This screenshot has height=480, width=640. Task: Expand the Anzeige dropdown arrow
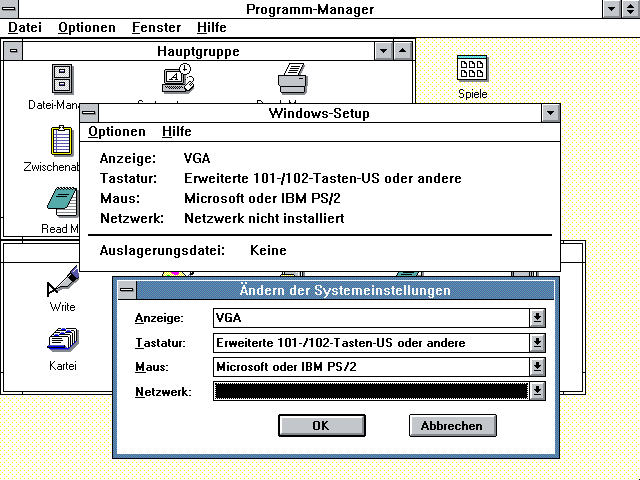point(537,318)
